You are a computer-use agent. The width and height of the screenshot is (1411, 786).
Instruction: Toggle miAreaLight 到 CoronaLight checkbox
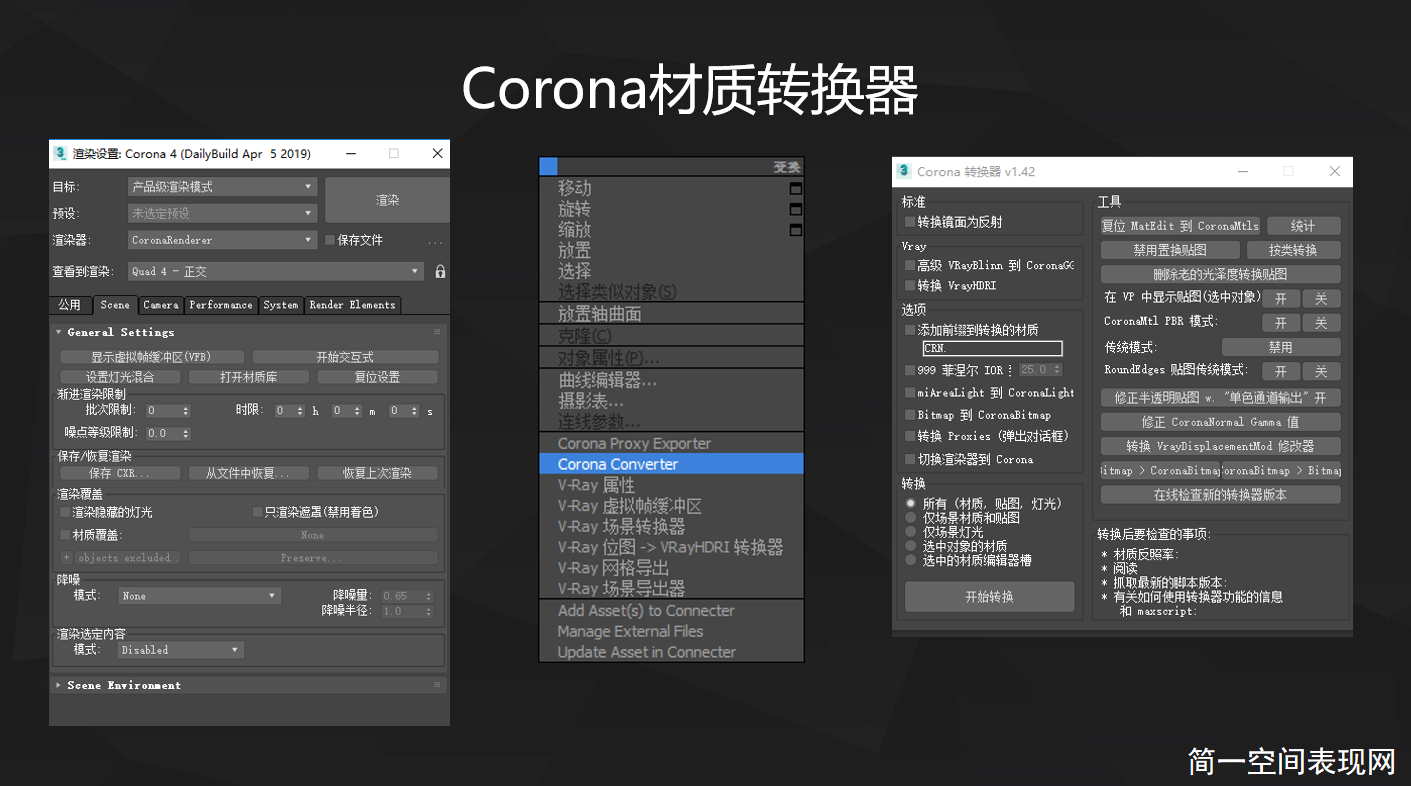click(909, 393)
